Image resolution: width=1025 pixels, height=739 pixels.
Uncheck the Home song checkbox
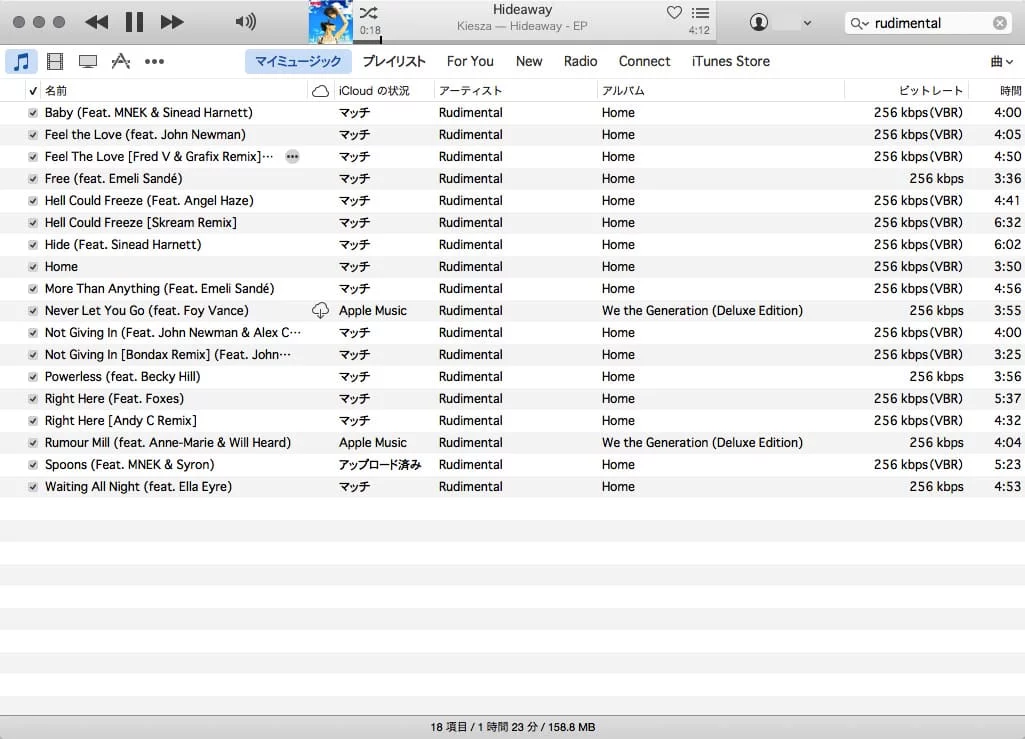pyautogui.click(x=33, y=267)
